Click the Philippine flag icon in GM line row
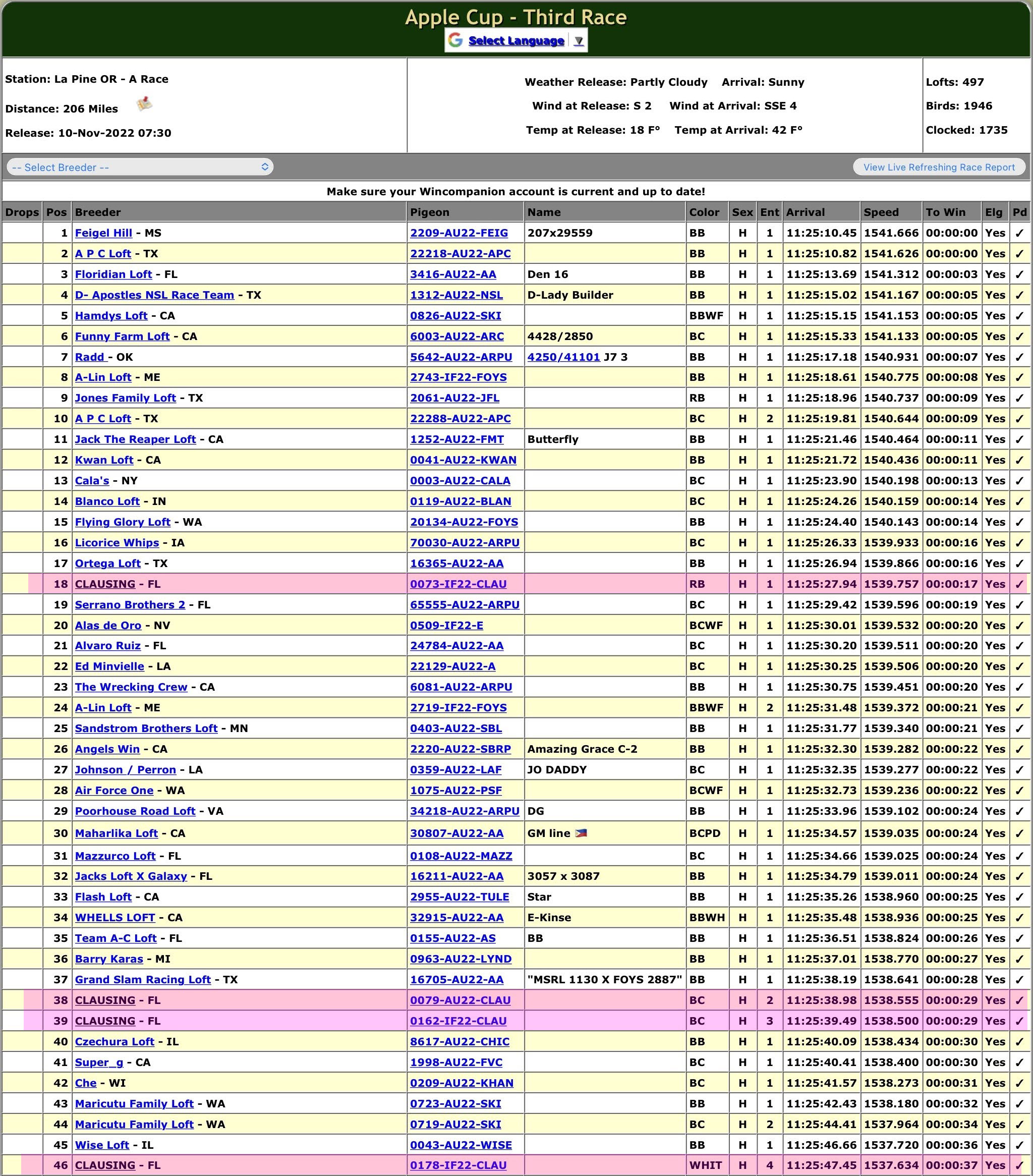 pyautogui.click(x=581, y=833)
